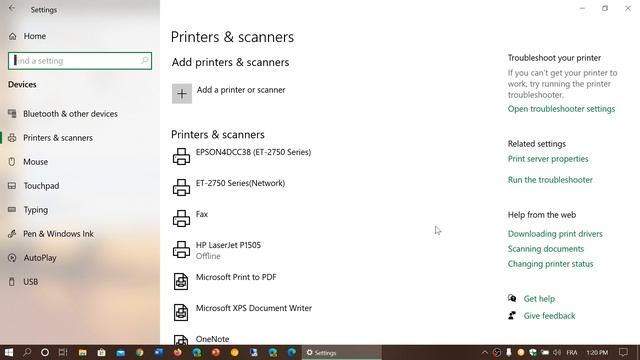Select the Microsoft Print to PDF icon
The width and height of the screenshot is (640, 360).
[181, 281]
